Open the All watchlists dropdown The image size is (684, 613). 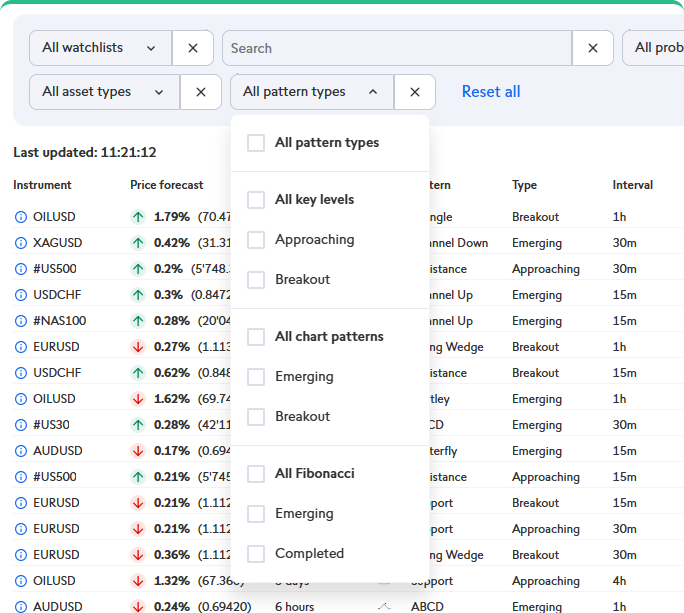pos(100,48)
